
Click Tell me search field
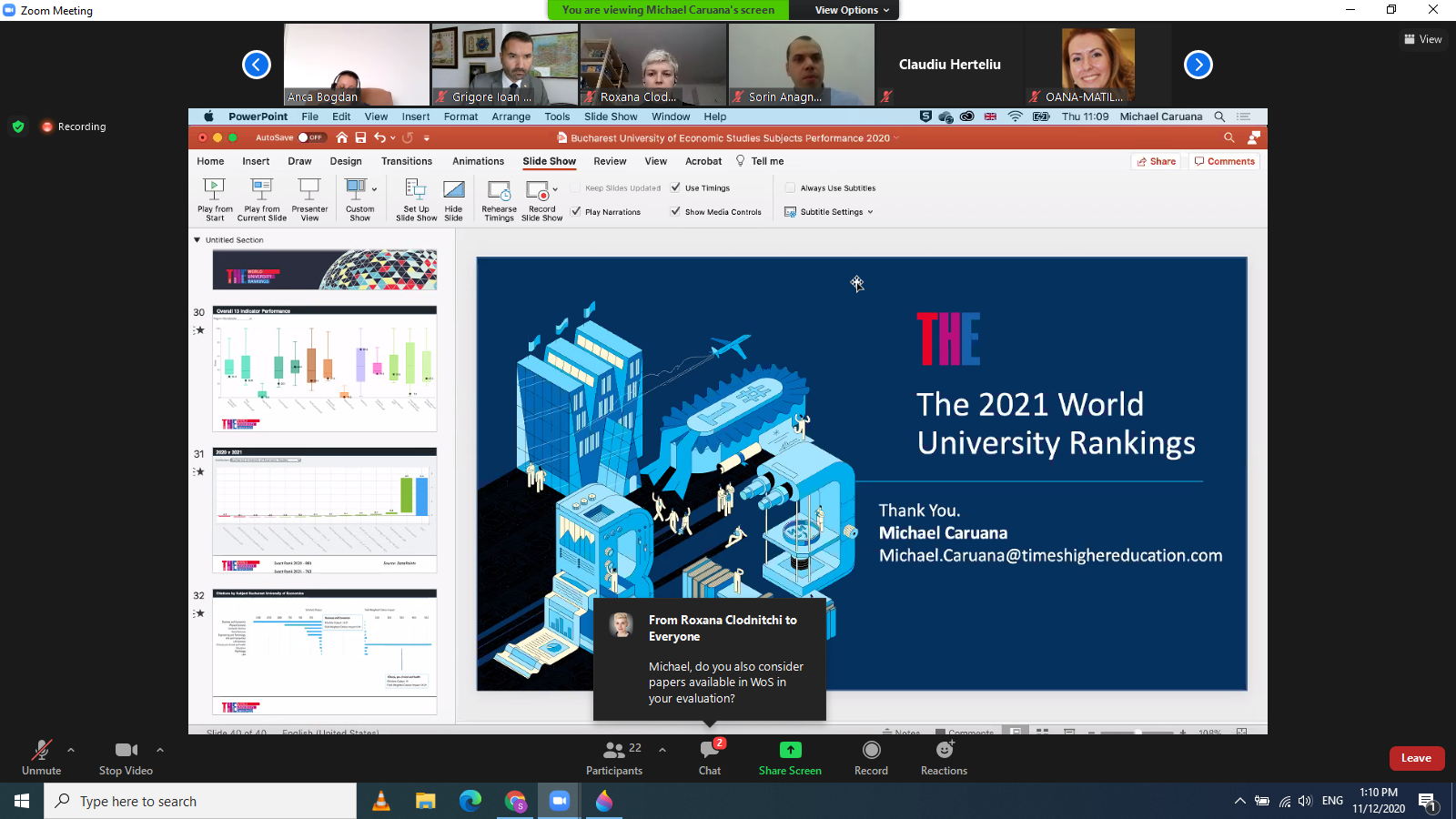pos(760,161)
